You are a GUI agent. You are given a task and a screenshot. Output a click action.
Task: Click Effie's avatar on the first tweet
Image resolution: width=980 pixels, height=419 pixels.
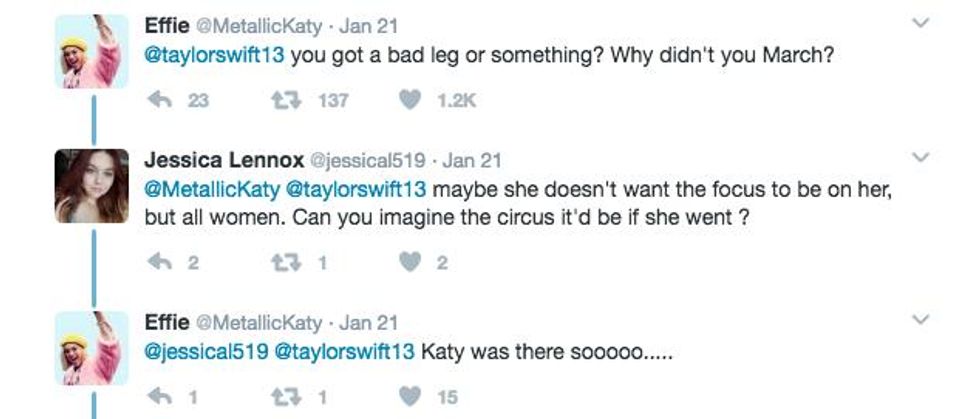click(92, 51)
